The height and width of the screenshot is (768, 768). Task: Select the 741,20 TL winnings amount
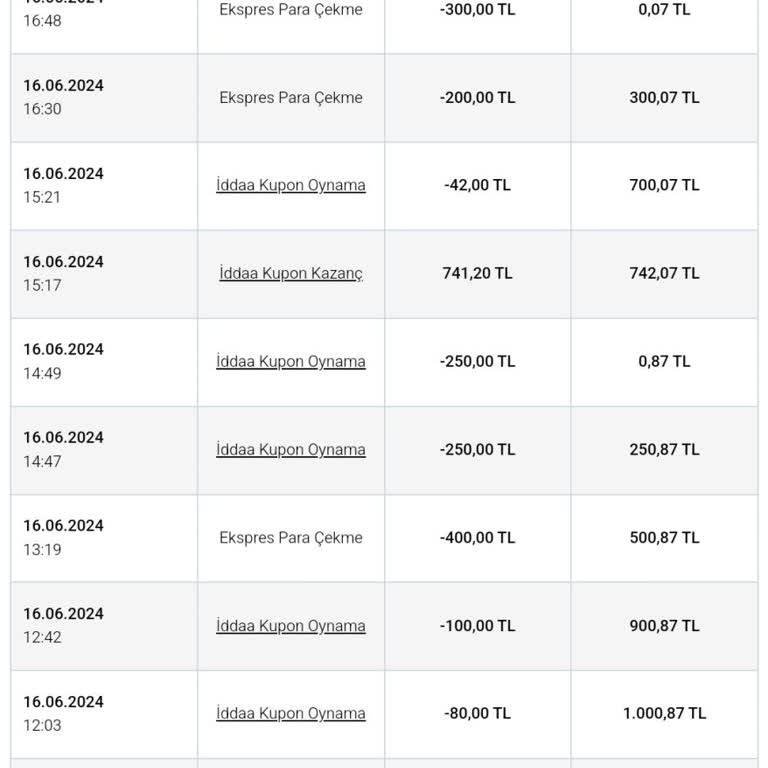(x=477, y=273)
